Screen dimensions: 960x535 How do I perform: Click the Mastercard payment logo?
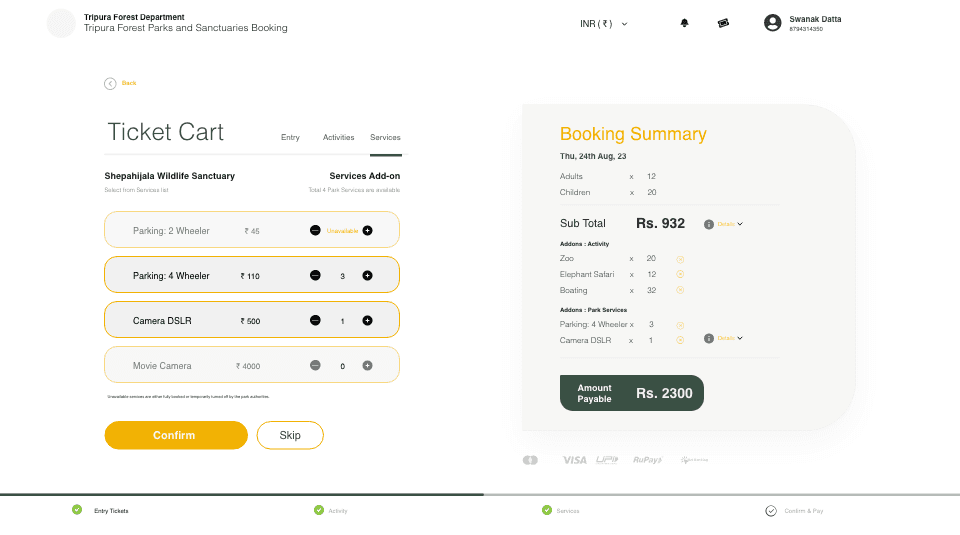pyautogui.click(x=530, y=460)
